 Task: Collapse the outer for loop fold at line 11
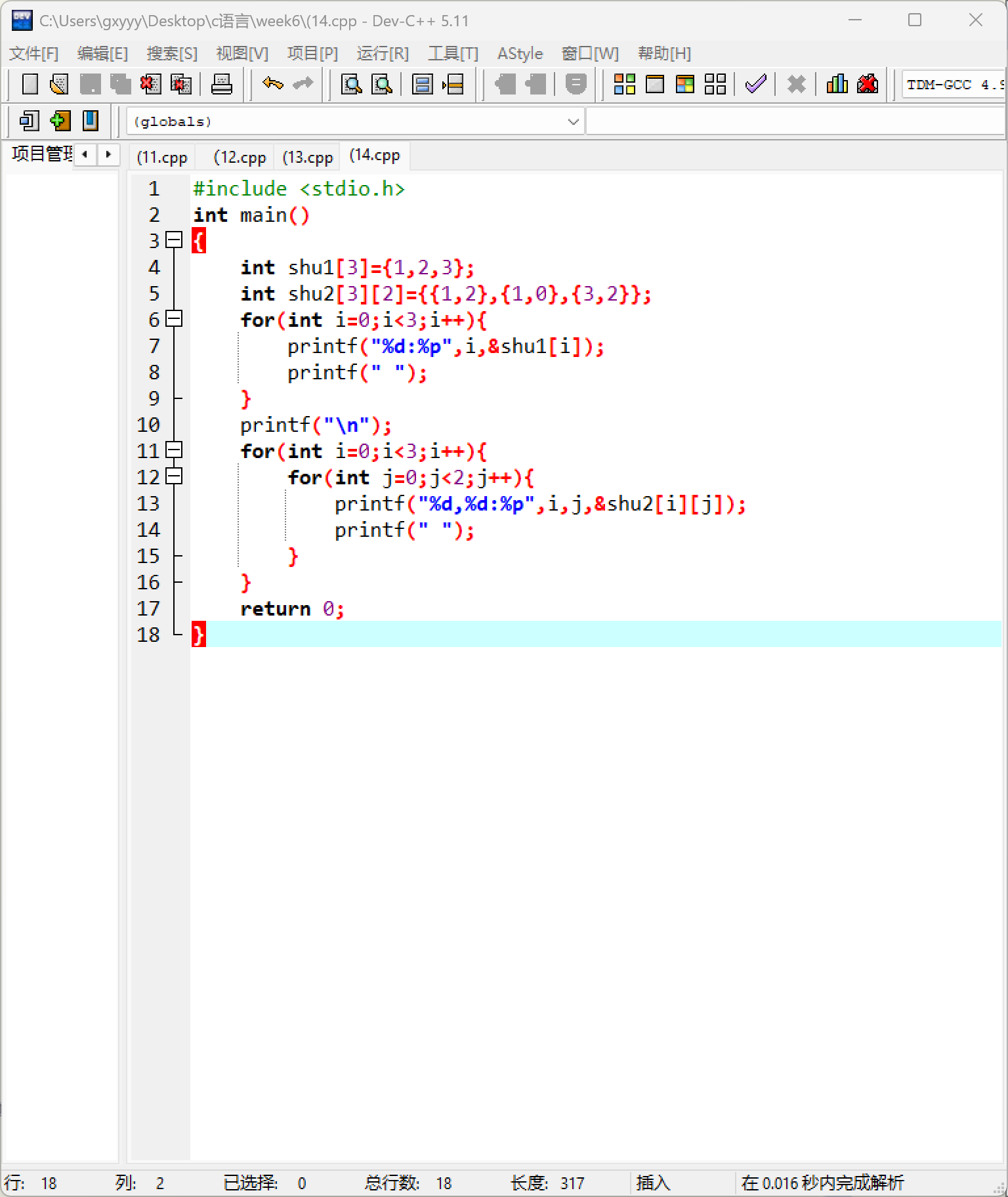click(x=174, y=450)
